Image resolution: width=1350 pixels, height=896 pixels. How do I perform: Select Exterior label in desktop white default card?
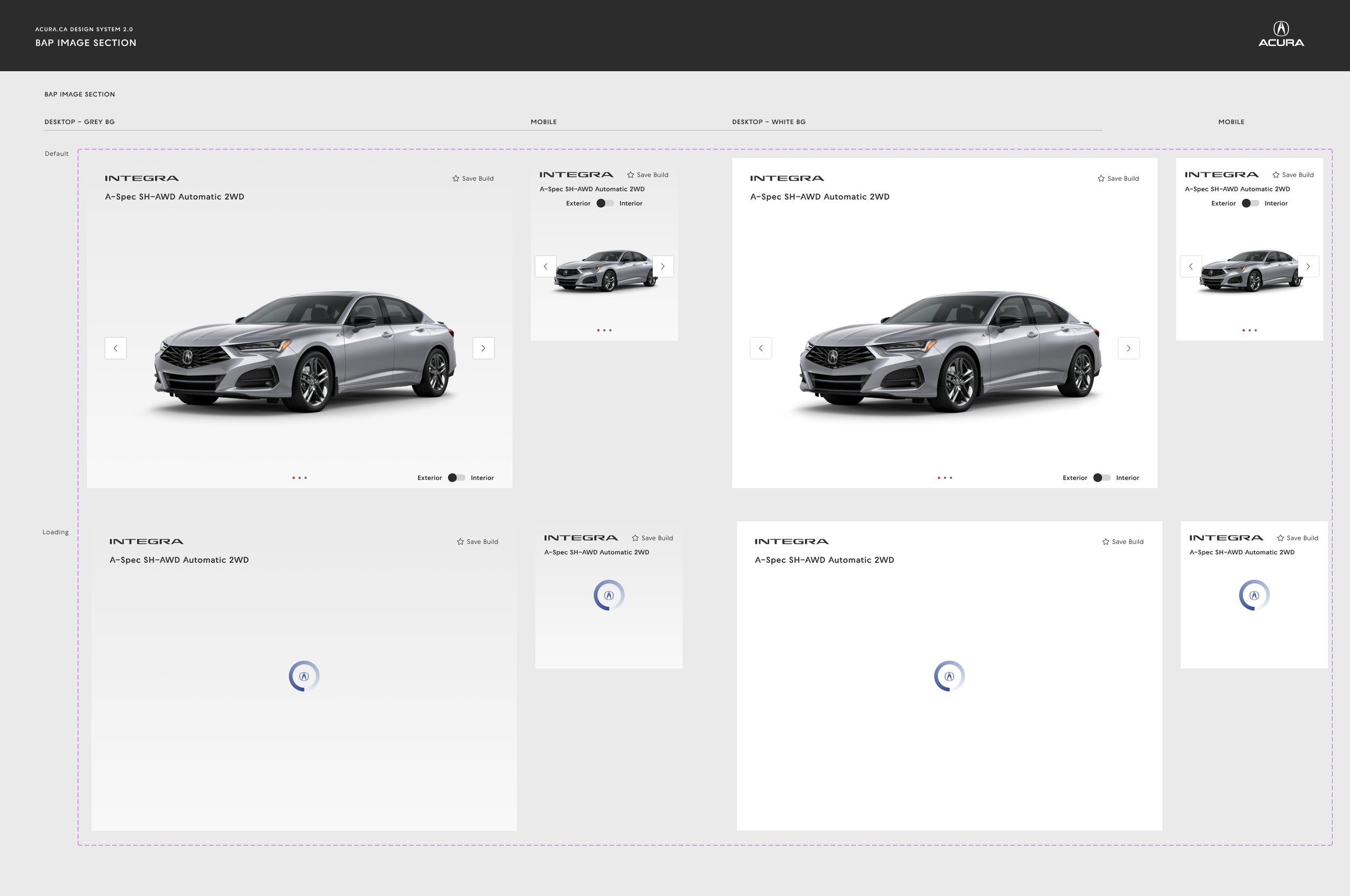(1075, 478)
